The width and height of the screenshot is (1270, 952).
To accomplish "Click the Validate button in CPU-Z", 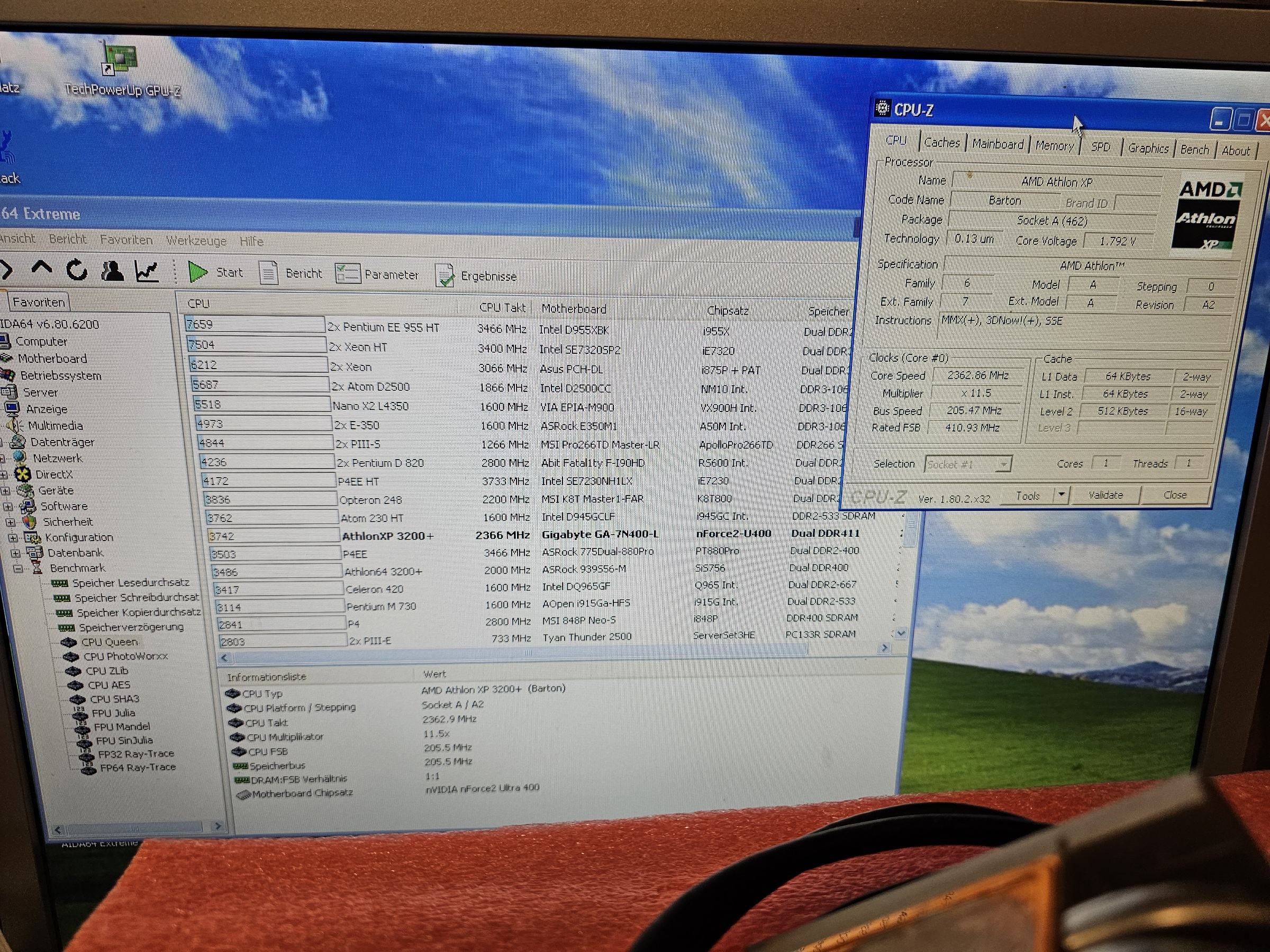I will pos(1105,495).
